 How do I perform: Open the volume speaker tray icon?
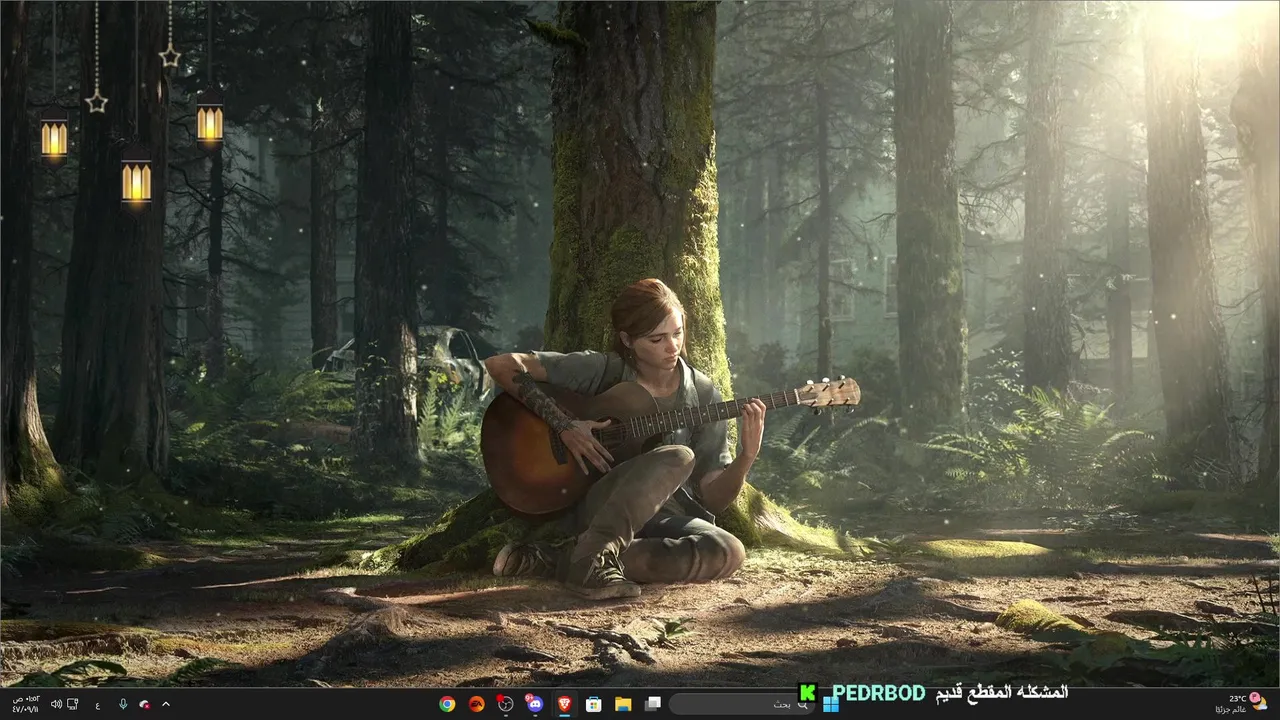pyautogui.click(x=56, y=704)
